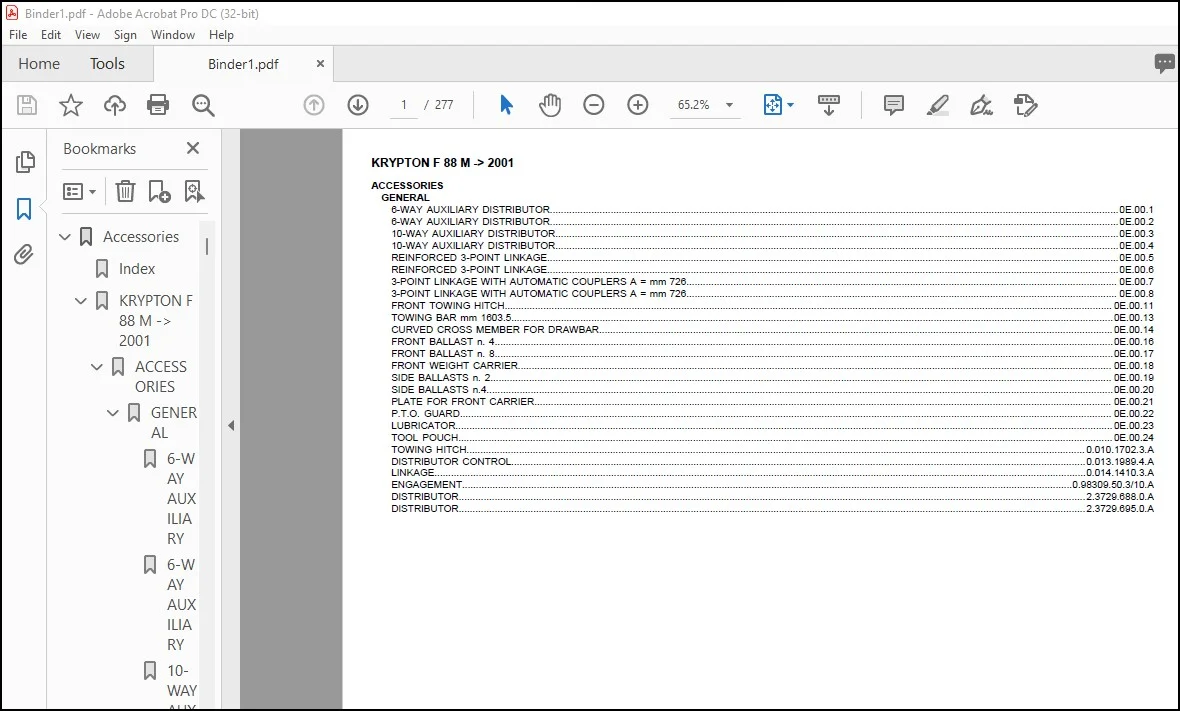Click the zoom percentage field 65.2%
Viewport: 1180px width, 711px height.
(x=694, y=105)
